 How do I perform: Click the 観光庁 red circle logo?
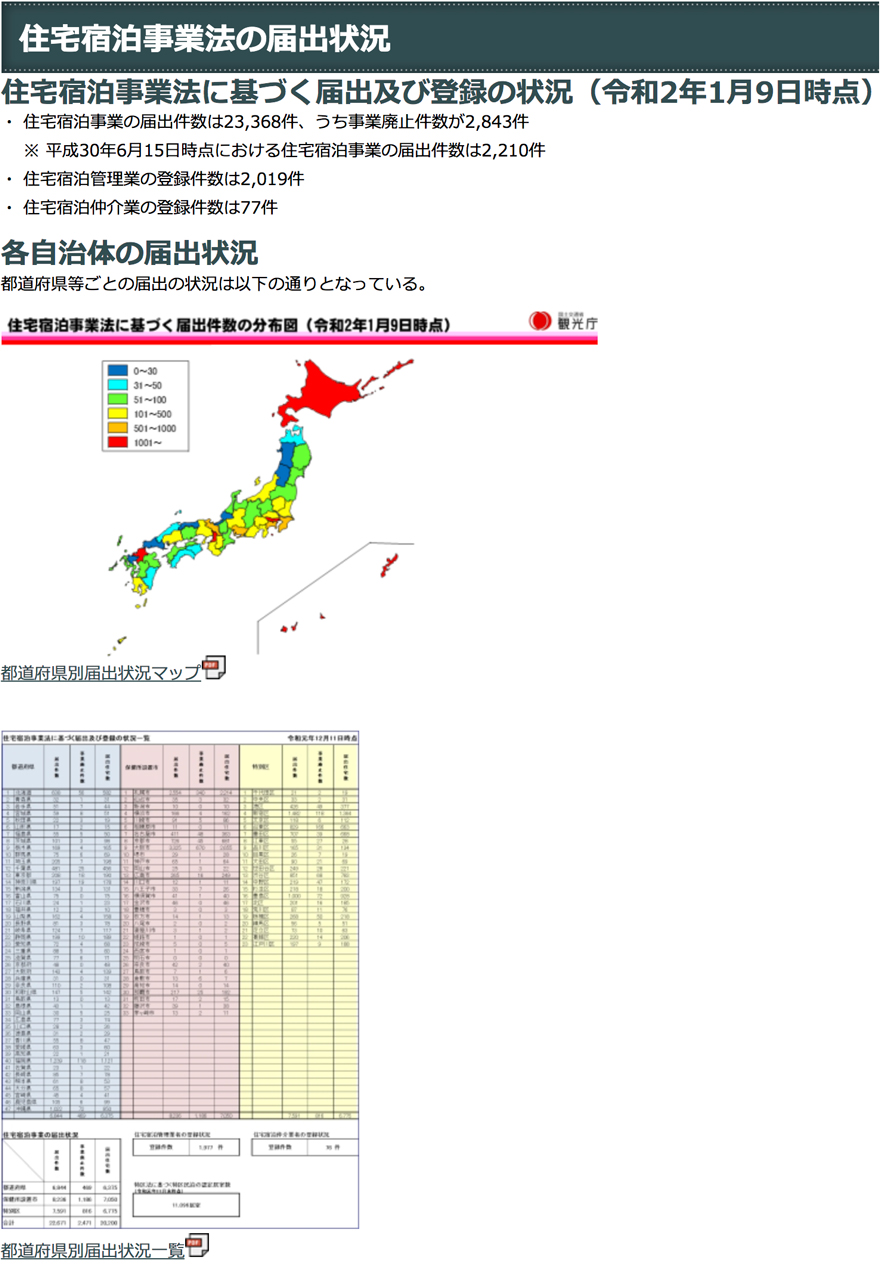[x=541, y=322]
